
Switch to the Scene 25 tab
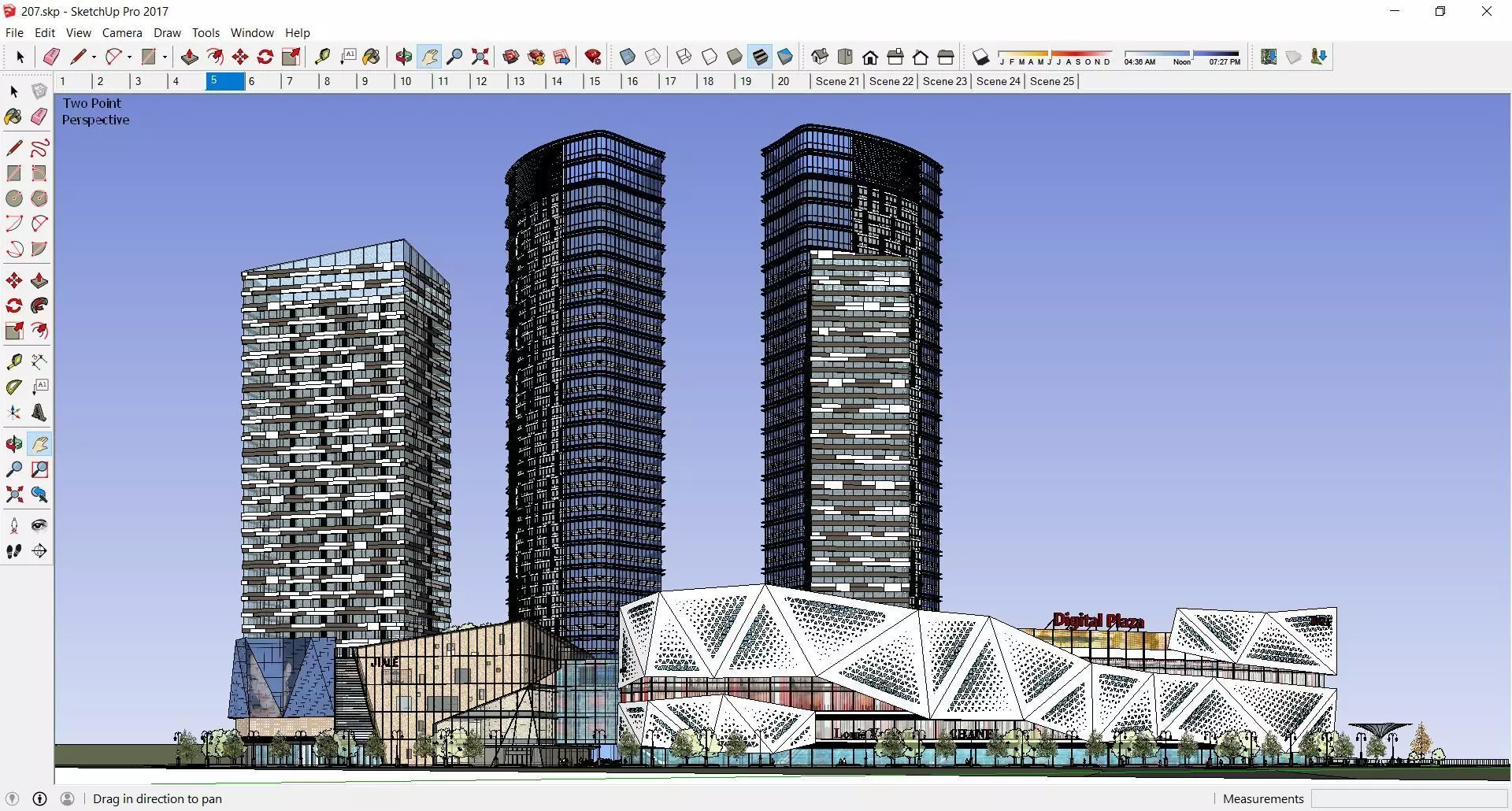coord(1051,81)
